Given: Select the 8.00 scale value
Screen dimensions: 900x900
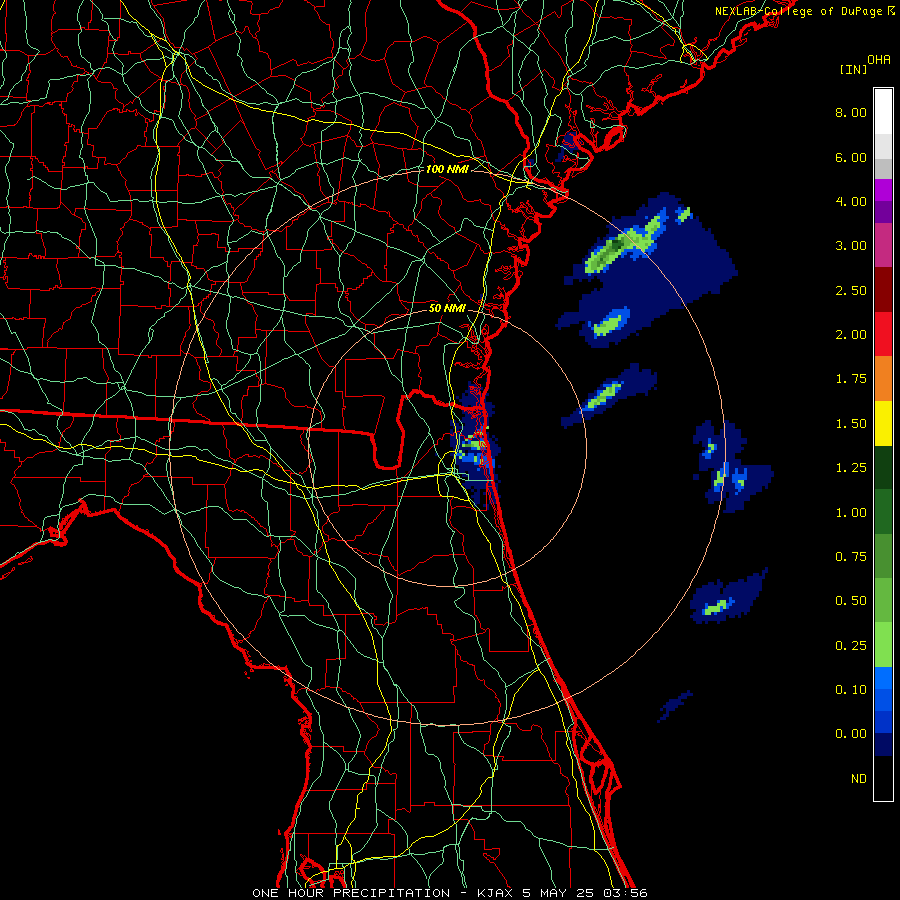Looking at the screenshot, I should (851, 112).
